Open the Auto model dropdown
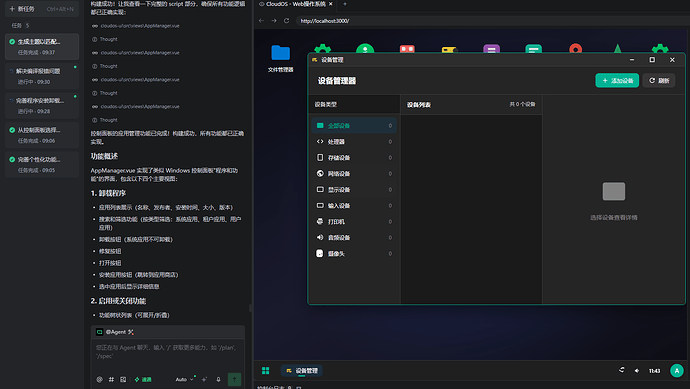Screen dimensions: 690x389 [x=184, y=379]
